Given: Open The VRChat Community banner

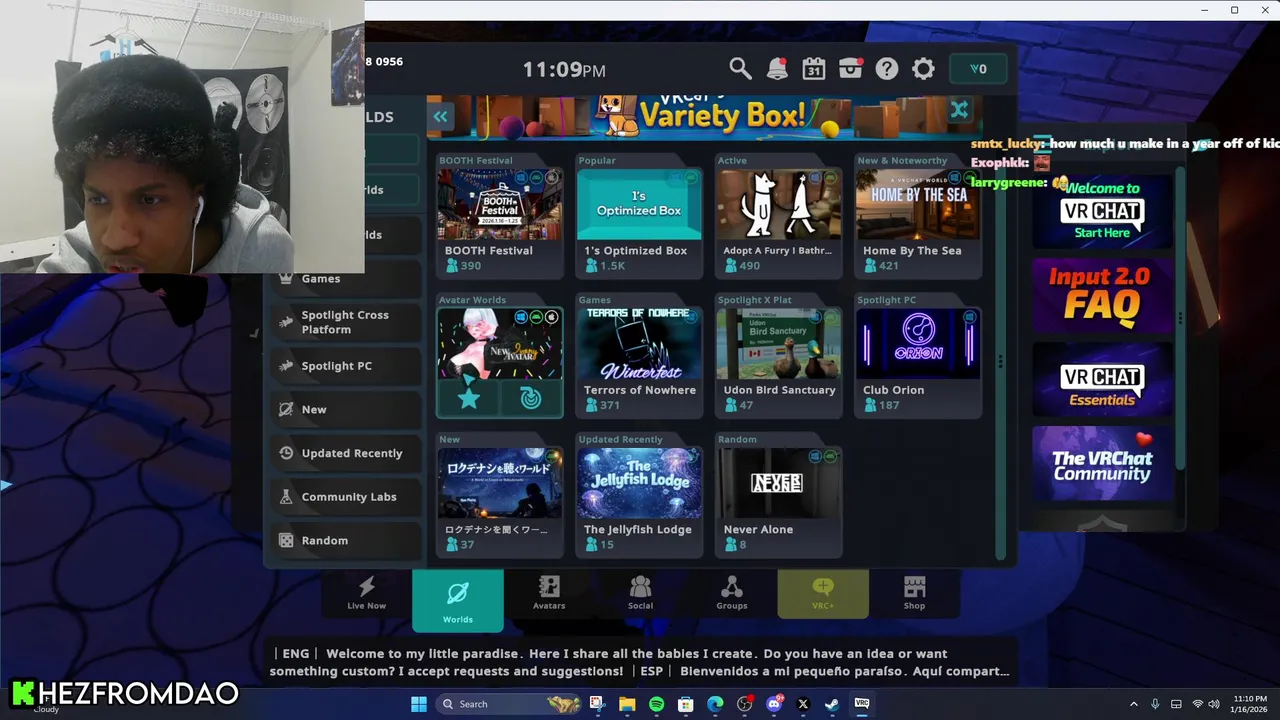Looking at the screenshot, I should tap(1102, 464).
